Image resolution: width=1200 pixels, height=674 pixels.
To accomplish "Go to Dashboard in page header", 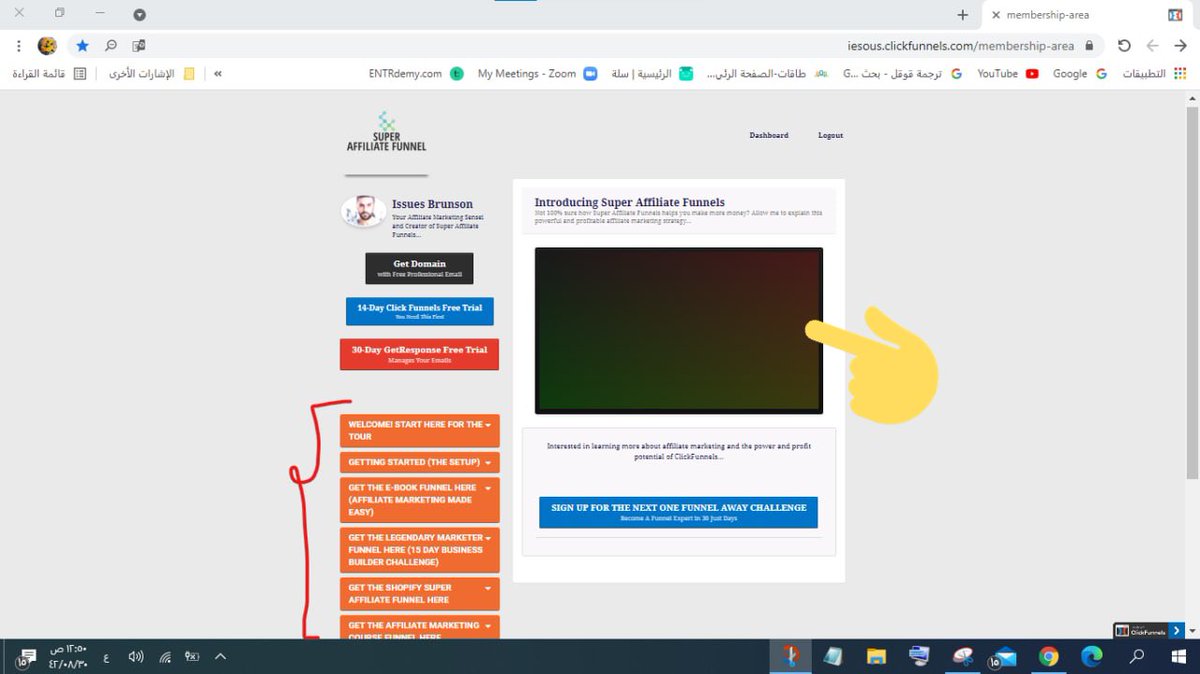I will [769, 135].
